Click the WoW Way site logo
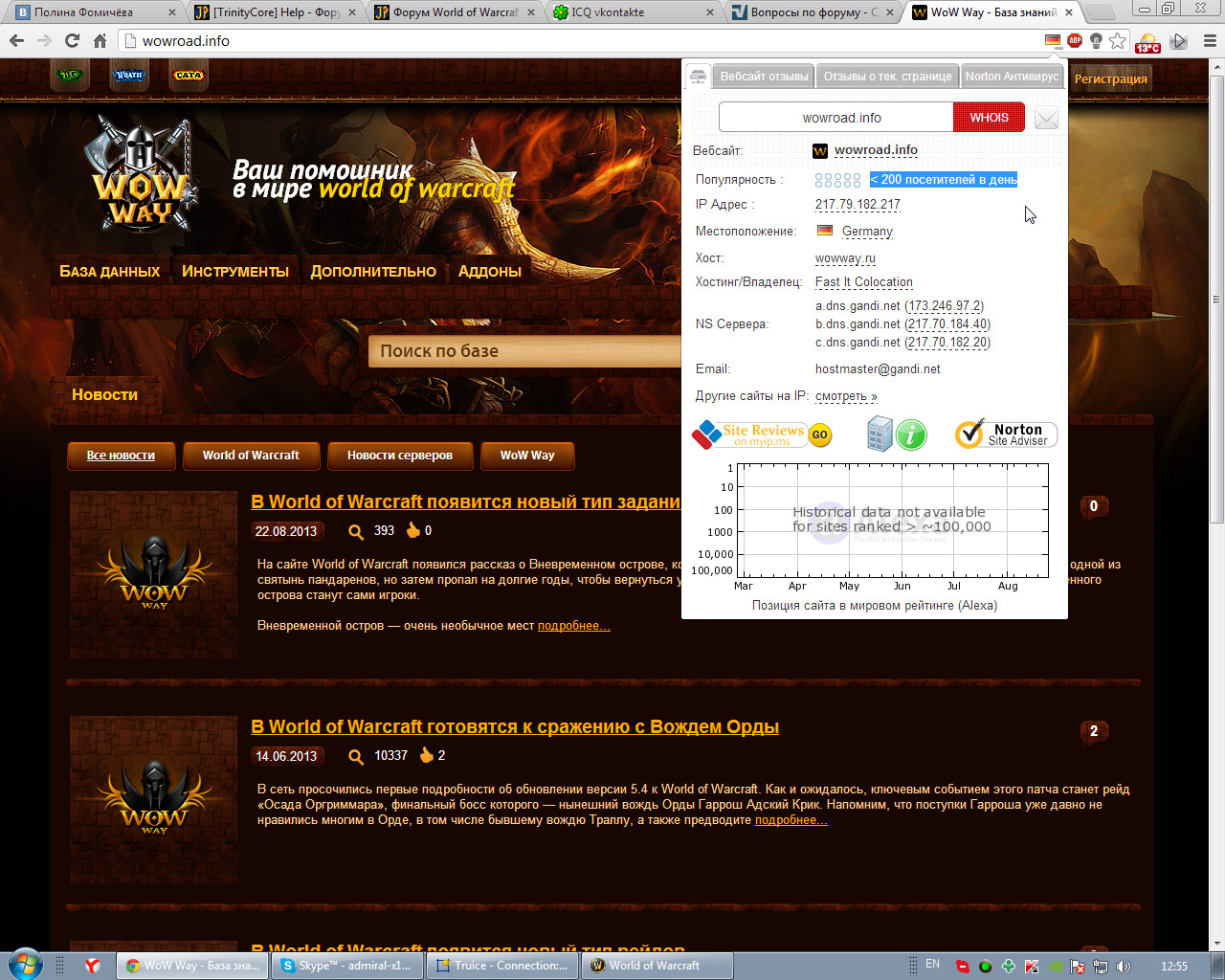 pos(142,175)
